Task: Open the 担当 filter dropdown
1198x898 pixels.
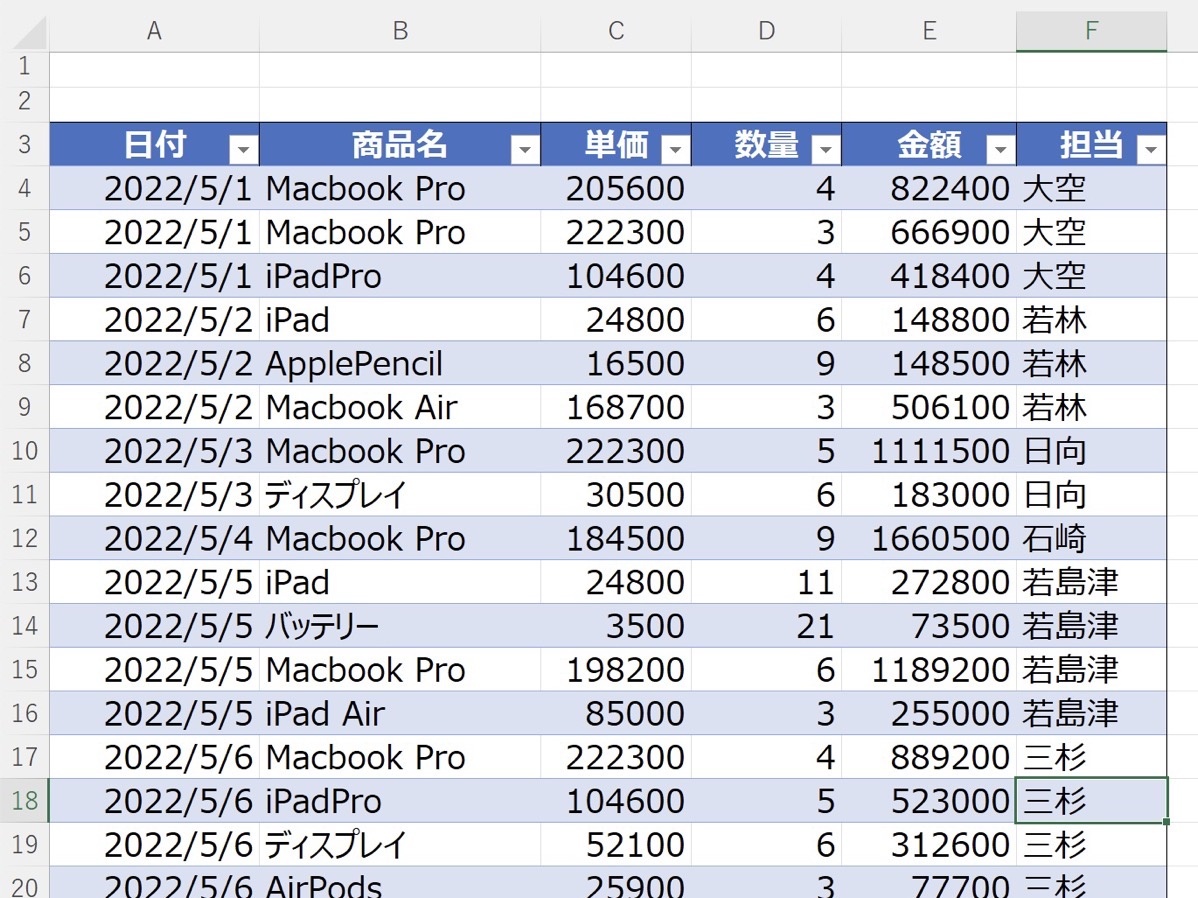Action: pyautogui.click(x=1151, y=148)
